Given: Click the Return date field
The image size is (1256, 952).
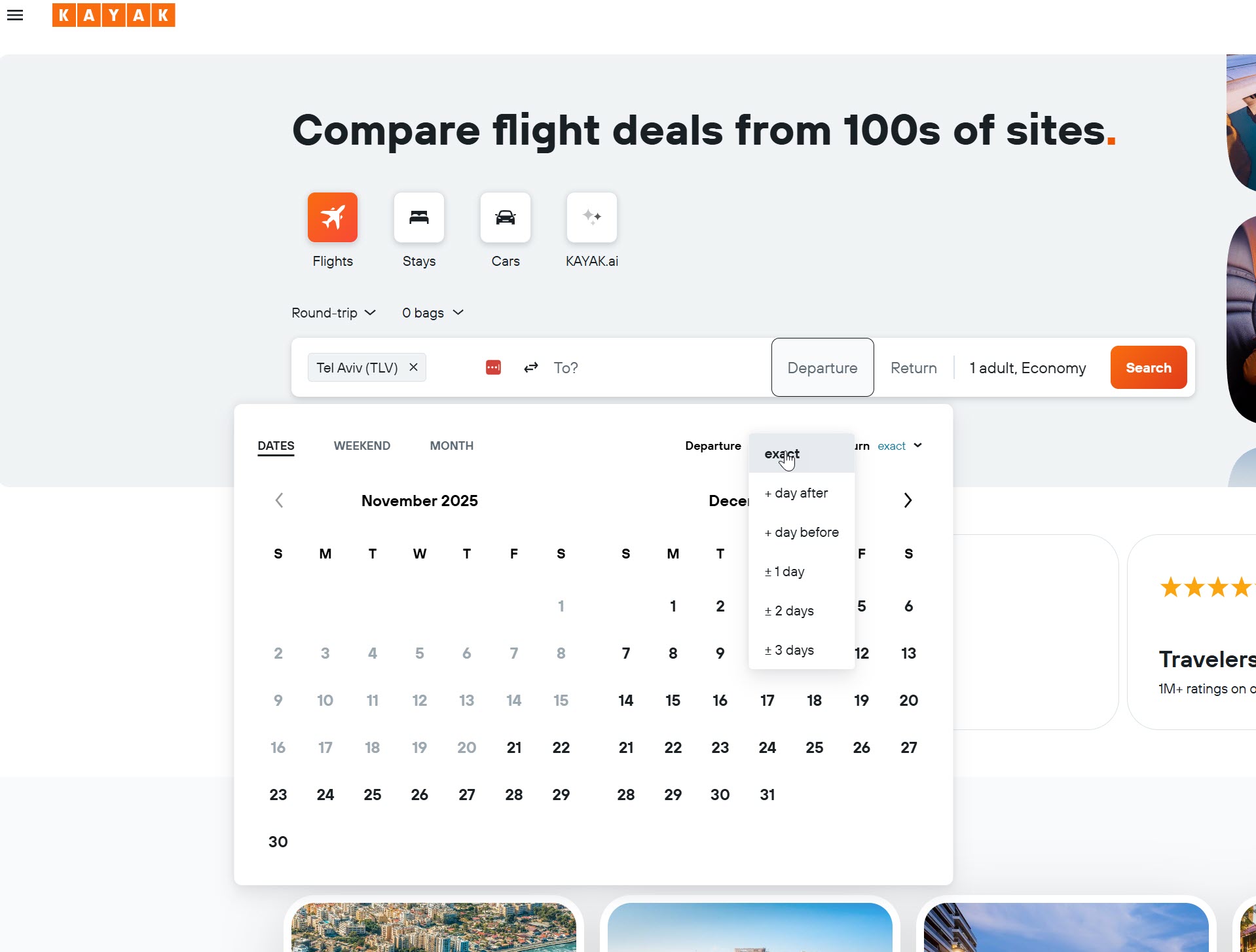Looking at the screenshot, I should pyautogui.click(x=914, y=368).
